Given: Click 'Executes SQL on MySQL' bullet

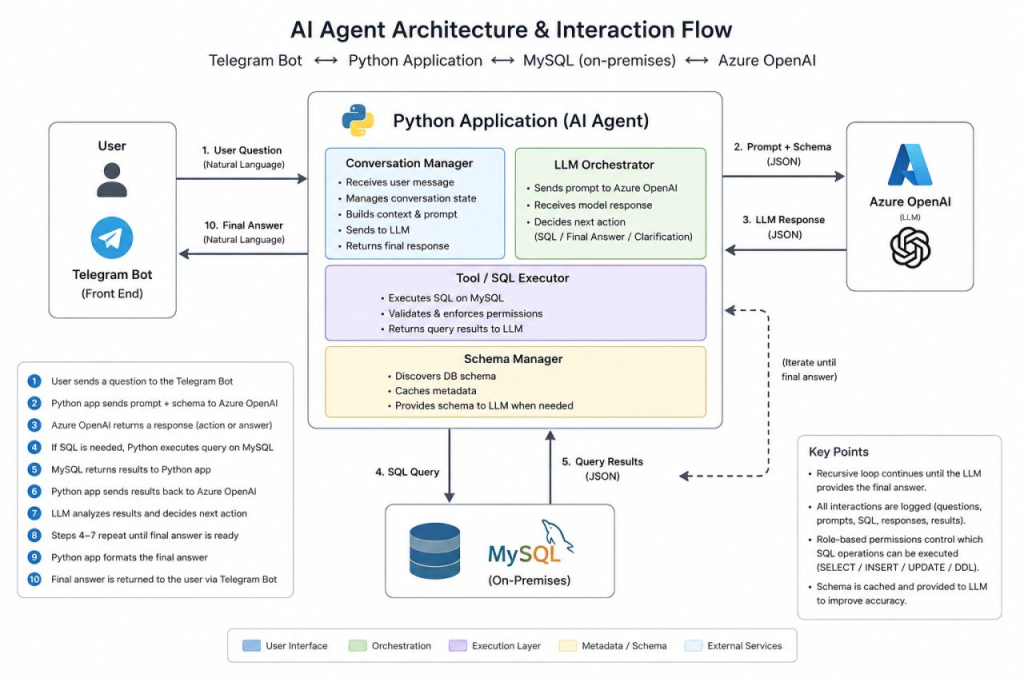Looking at the screenshot, I should (445, 298).
